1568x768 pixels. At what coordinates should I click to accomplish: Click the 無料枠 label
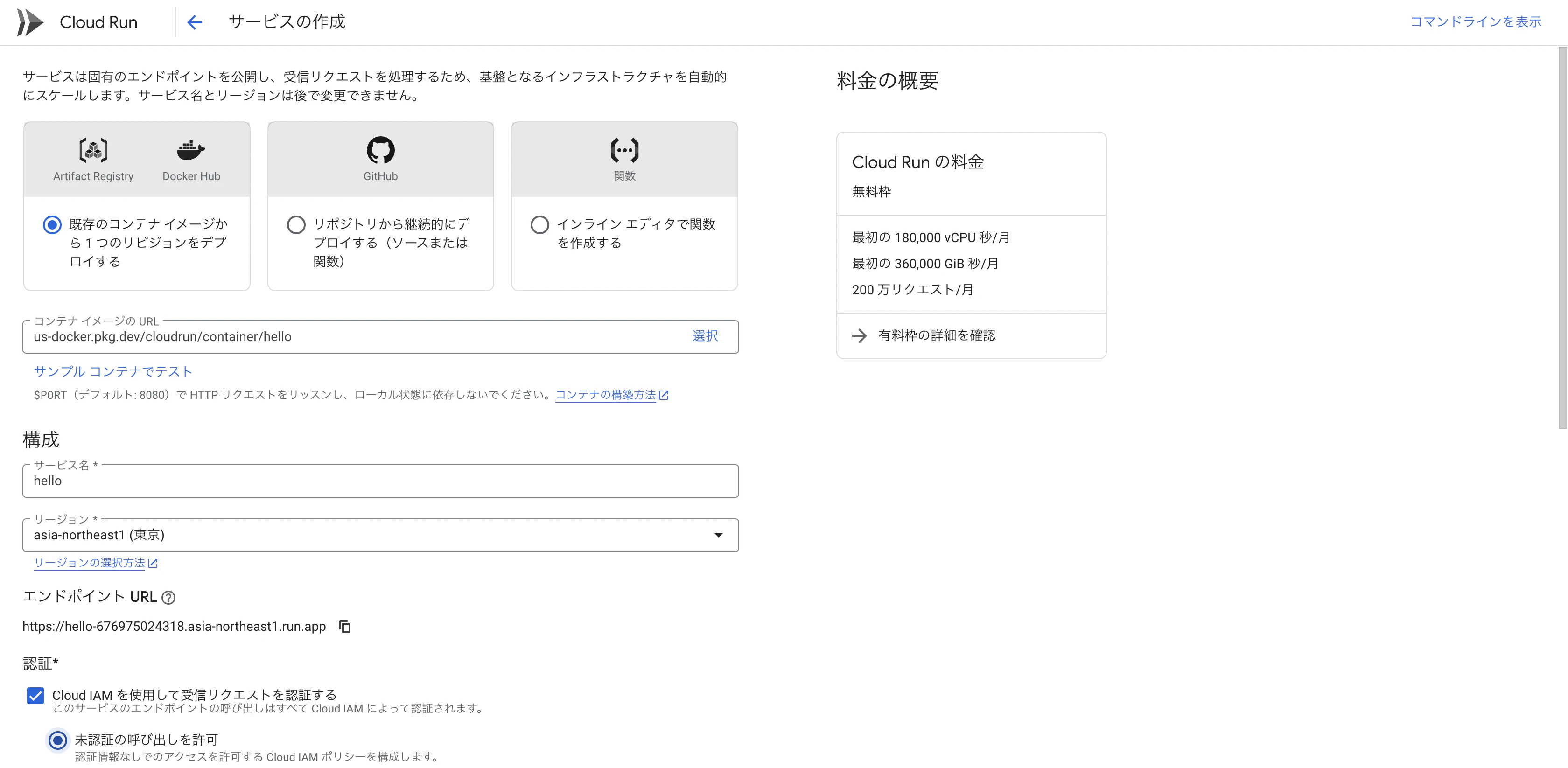click(871, 192)
